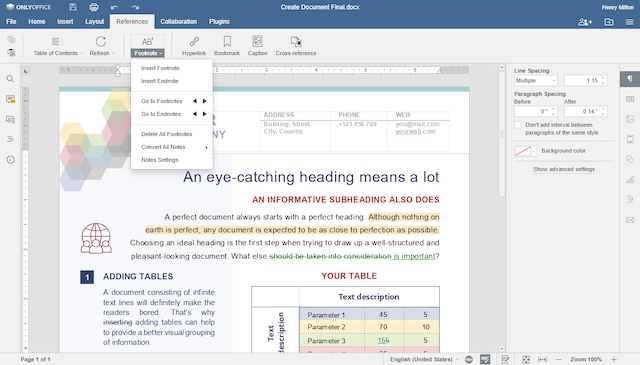Open Chart settings in right sidebar
The width and height of the screenshot is (640, 365).
(x=630, y=179)
